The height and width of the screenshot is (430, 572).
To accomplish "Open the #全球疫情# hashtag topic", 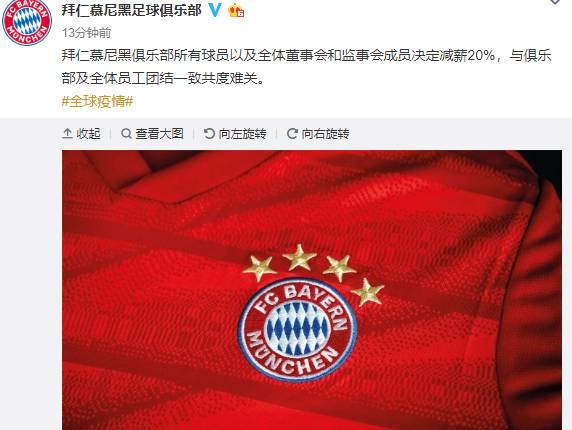I will pos(97,101).
